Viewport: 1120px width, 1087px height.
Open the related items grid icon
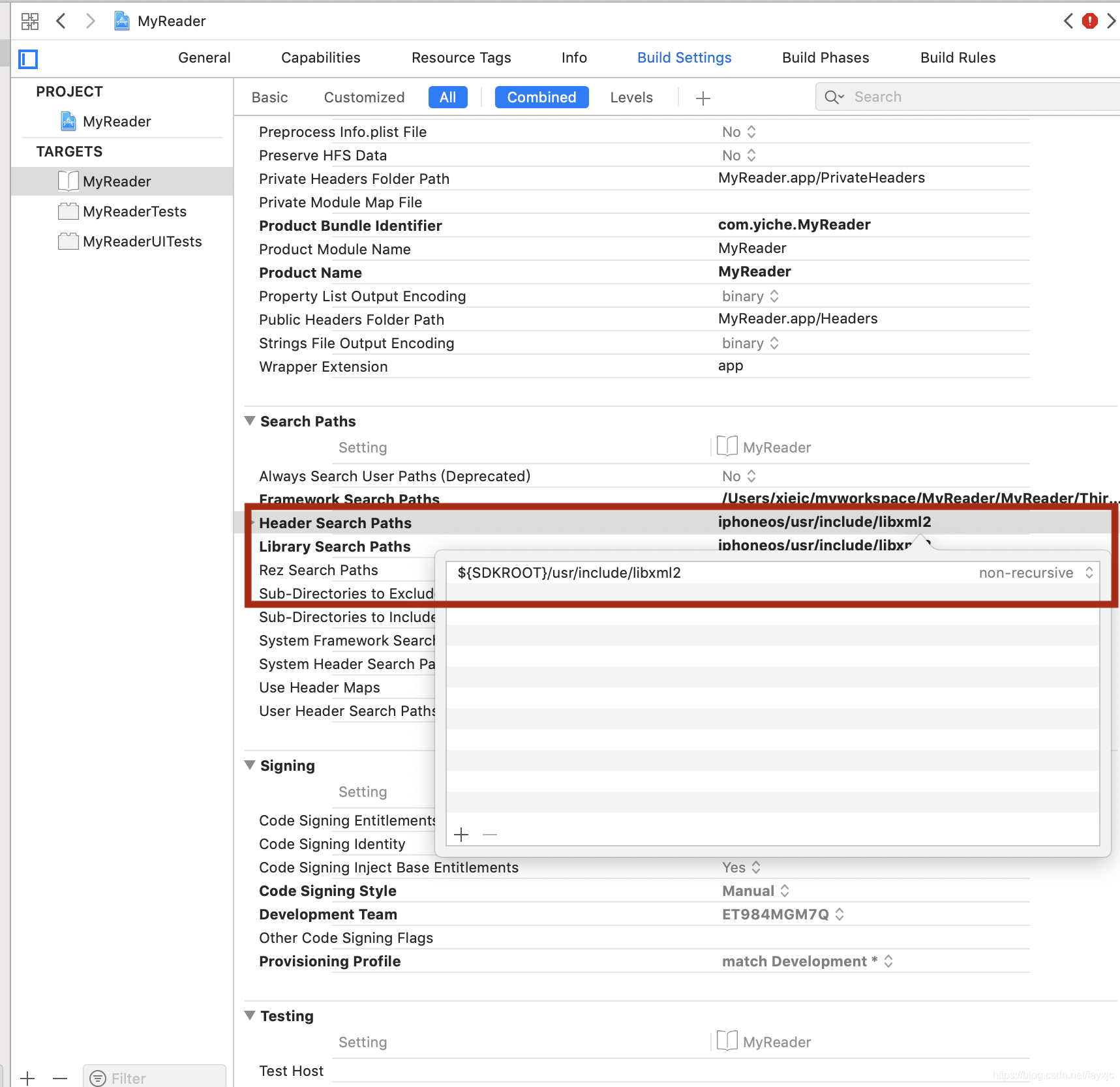pos(30,22)
